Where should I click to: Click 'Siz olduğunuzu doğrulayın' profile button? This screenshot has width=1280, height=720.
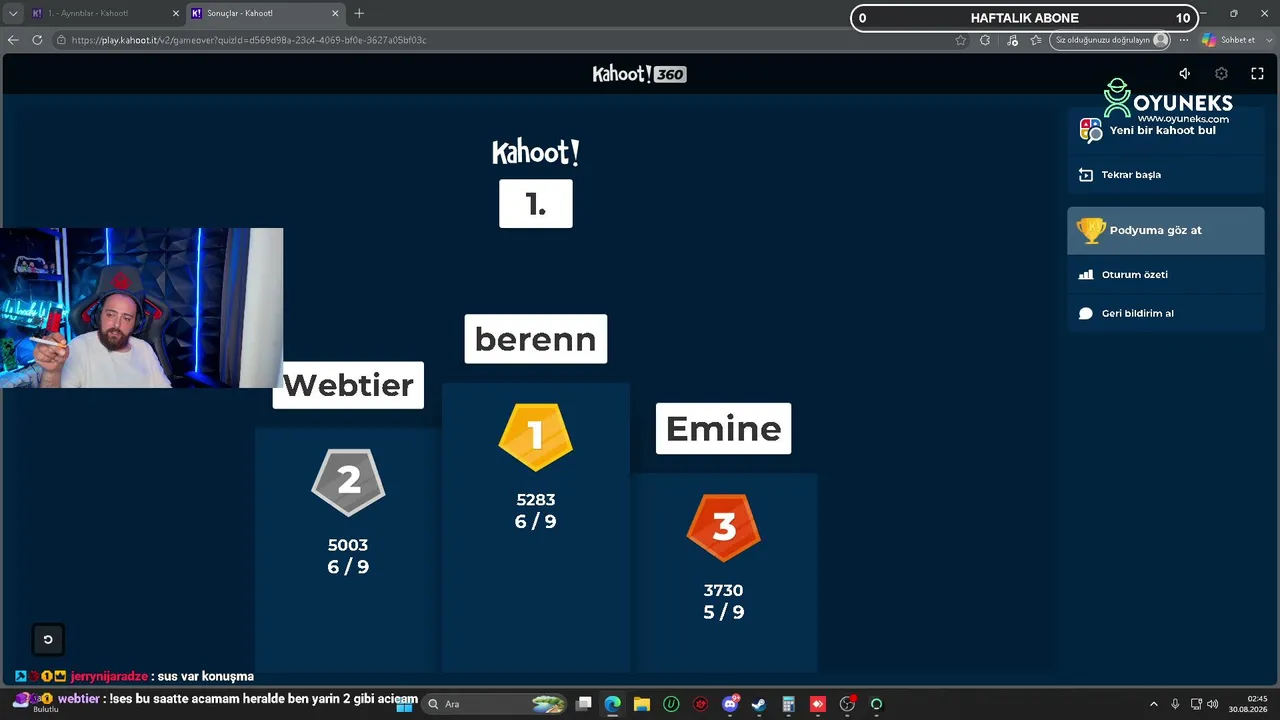pyautogui.click(x=1110, y=40)
